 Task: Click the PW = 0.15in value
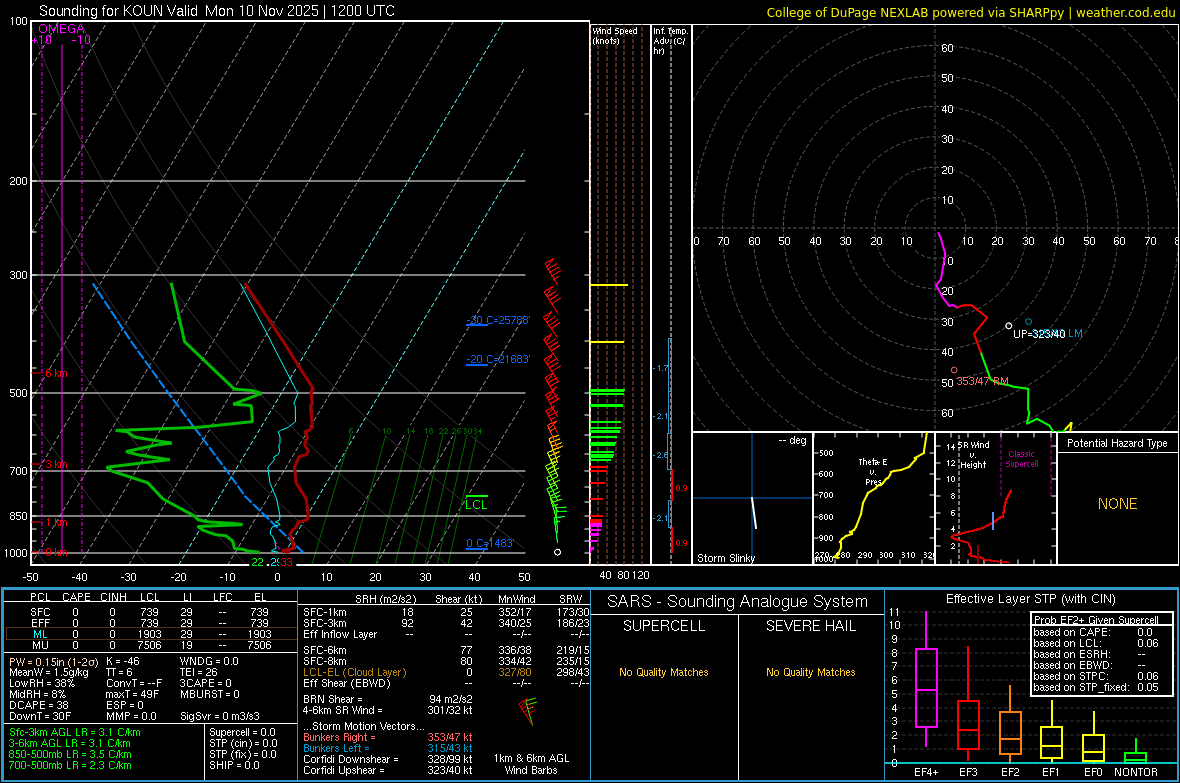coord(53,662)
